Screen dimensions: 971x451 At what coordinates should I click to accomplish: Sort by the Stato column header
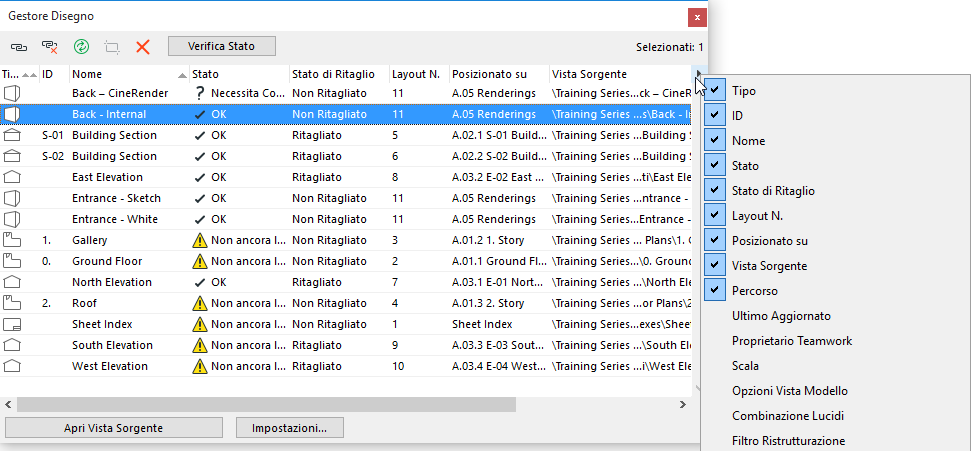[x=239, y=74]
